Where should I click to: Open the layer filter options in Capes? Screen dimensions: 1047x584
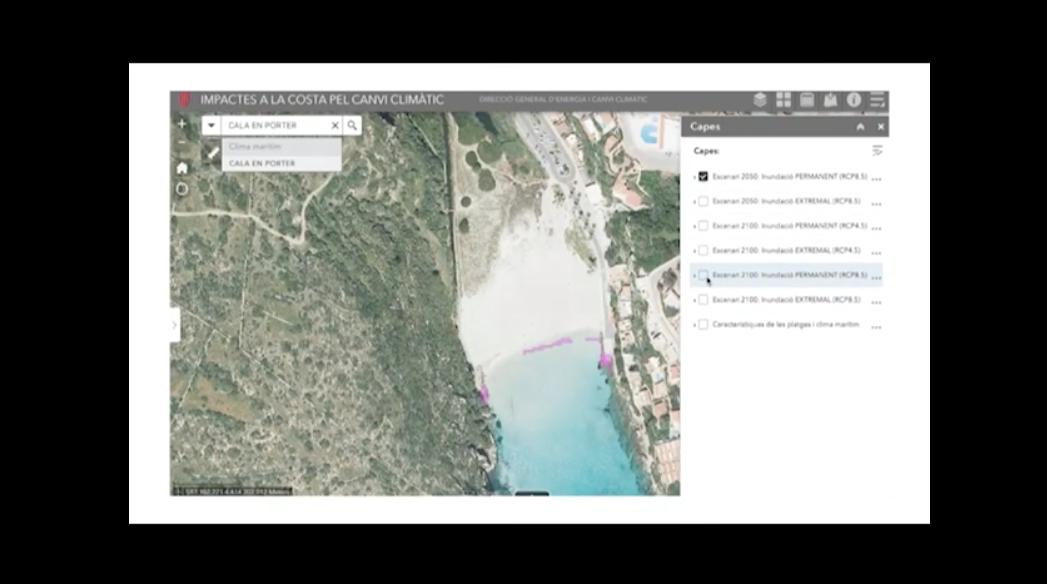[x=877, y=151]
